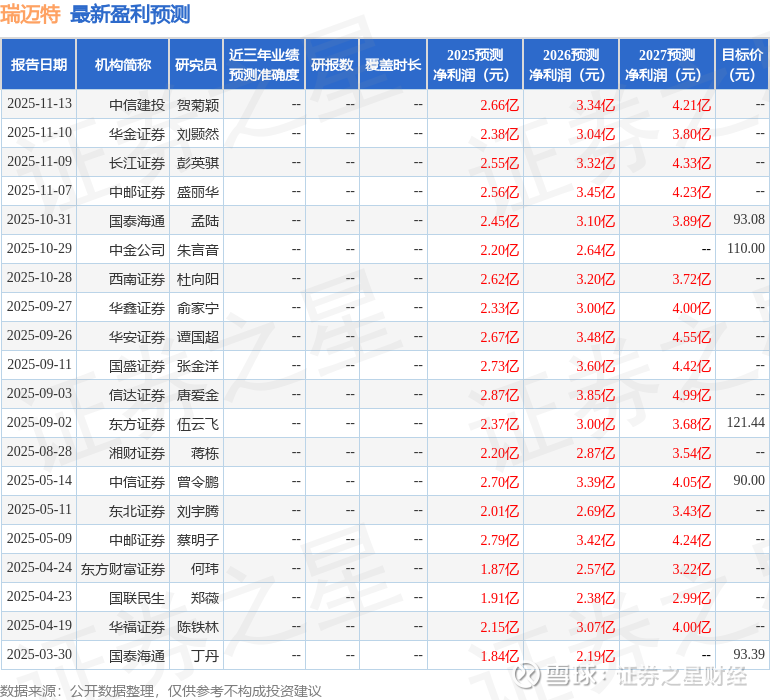Click target price 110.00
Screen dimensions: 770x700
tap(746, 249)
